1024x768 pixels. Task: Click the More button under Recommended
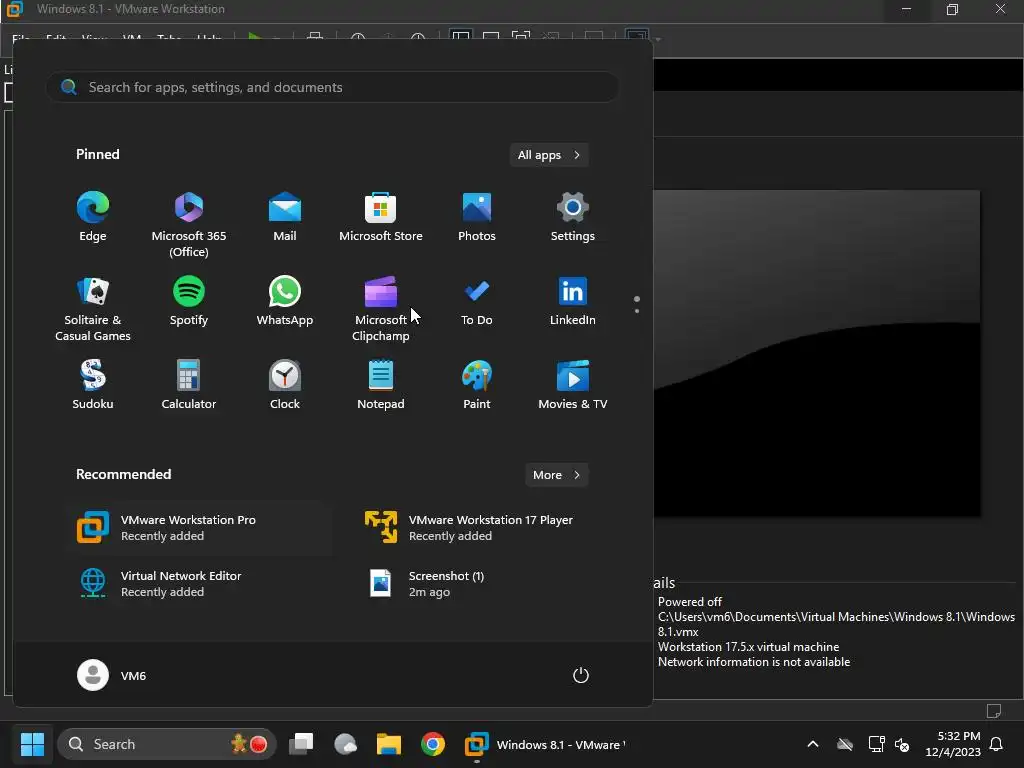coord(556,475)
